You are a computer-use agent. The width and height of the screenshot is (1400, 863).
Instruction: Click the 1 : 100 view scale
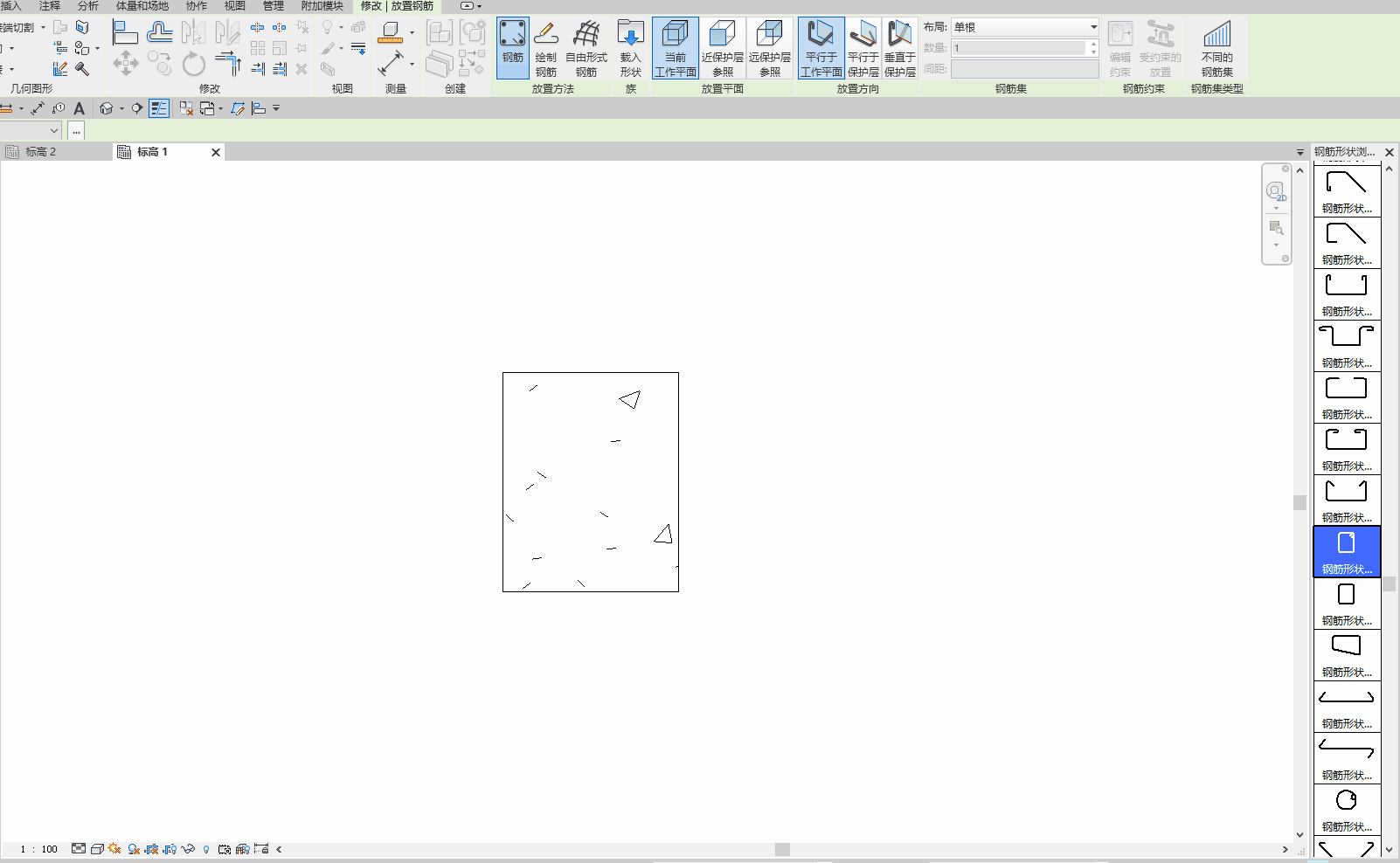tap(39, 849)
